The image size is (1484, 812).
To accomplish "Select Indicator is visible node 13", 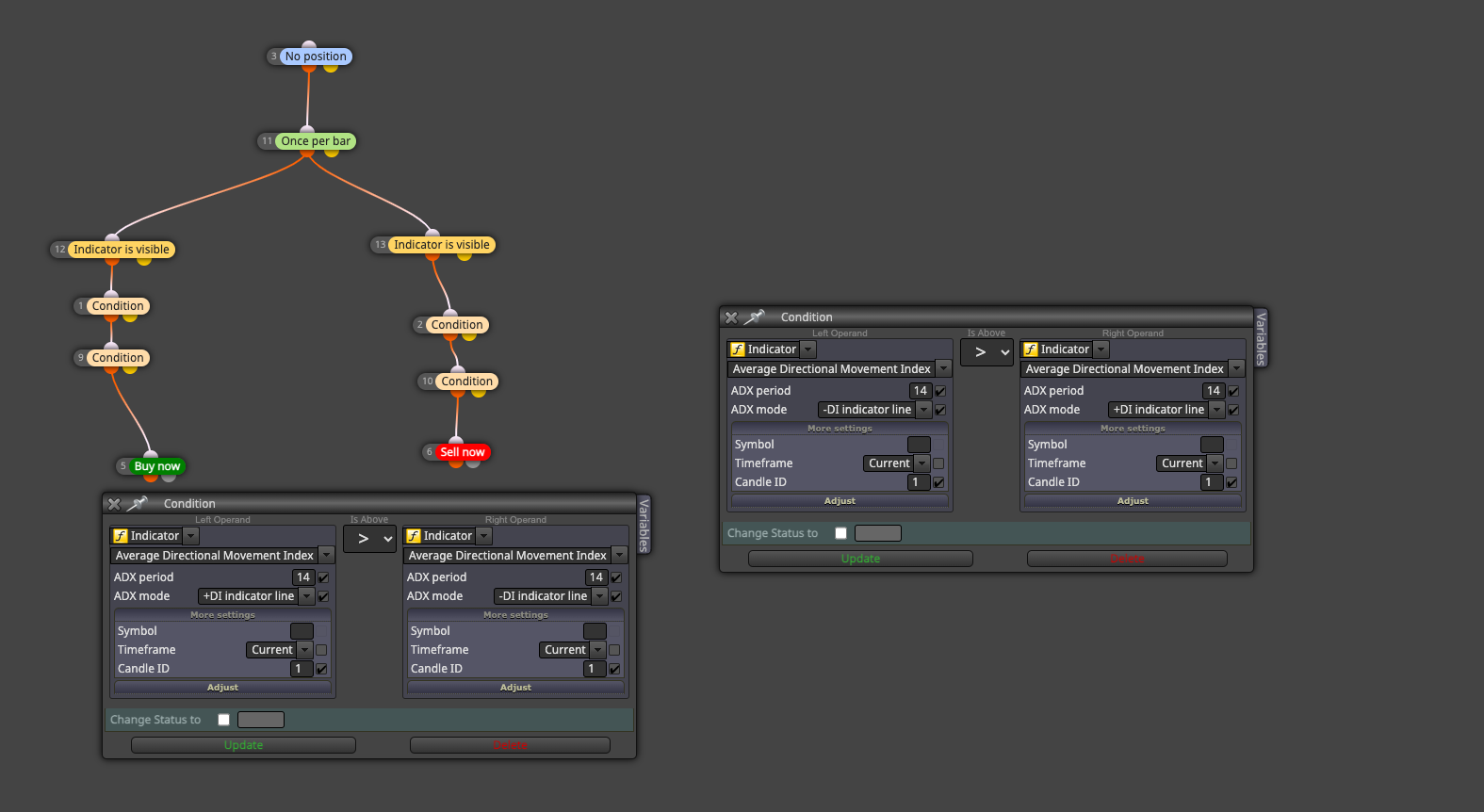I will tap(442, 245).
